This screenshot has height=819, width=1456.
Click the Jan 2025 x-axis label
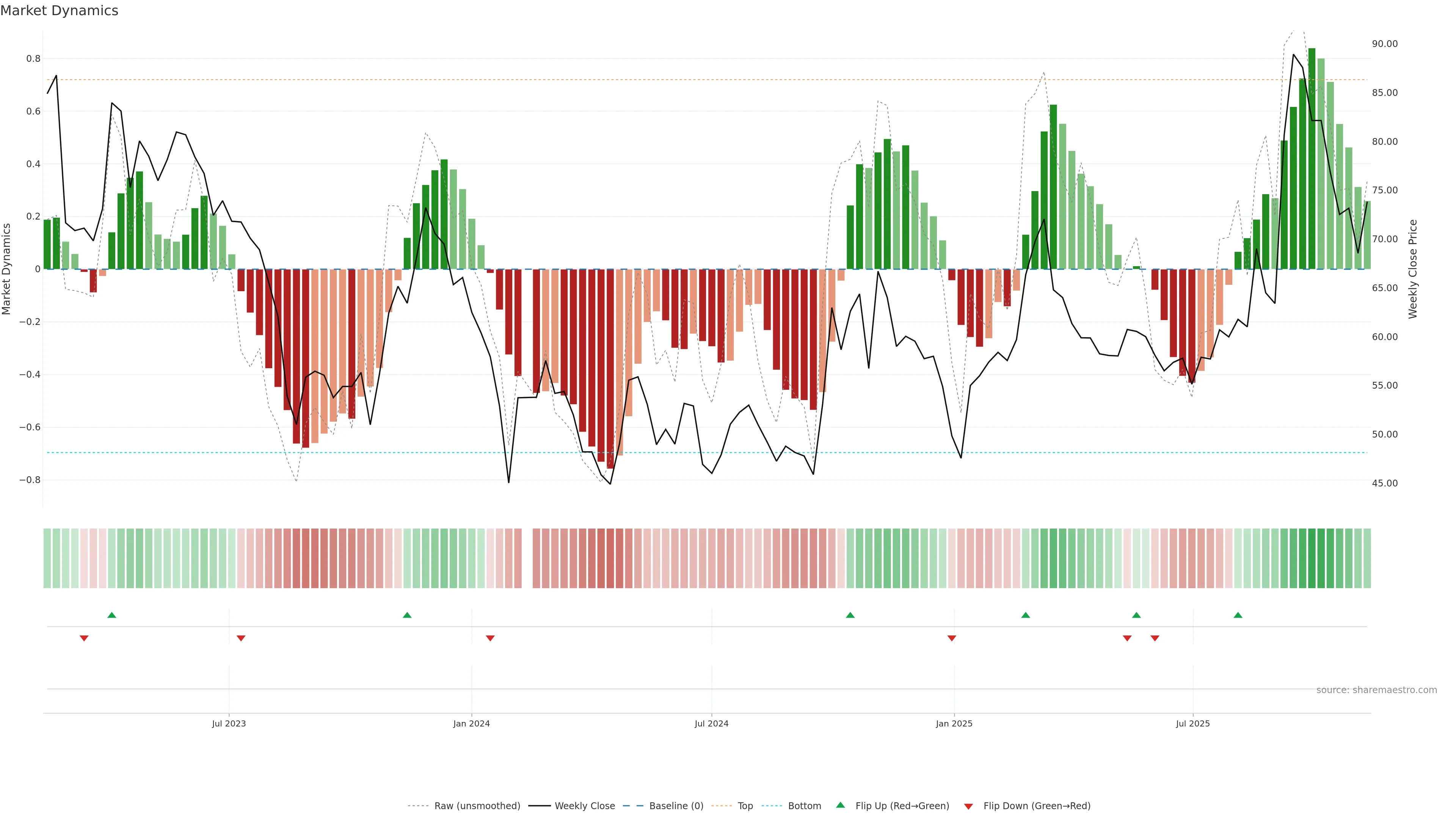[954, 723]
